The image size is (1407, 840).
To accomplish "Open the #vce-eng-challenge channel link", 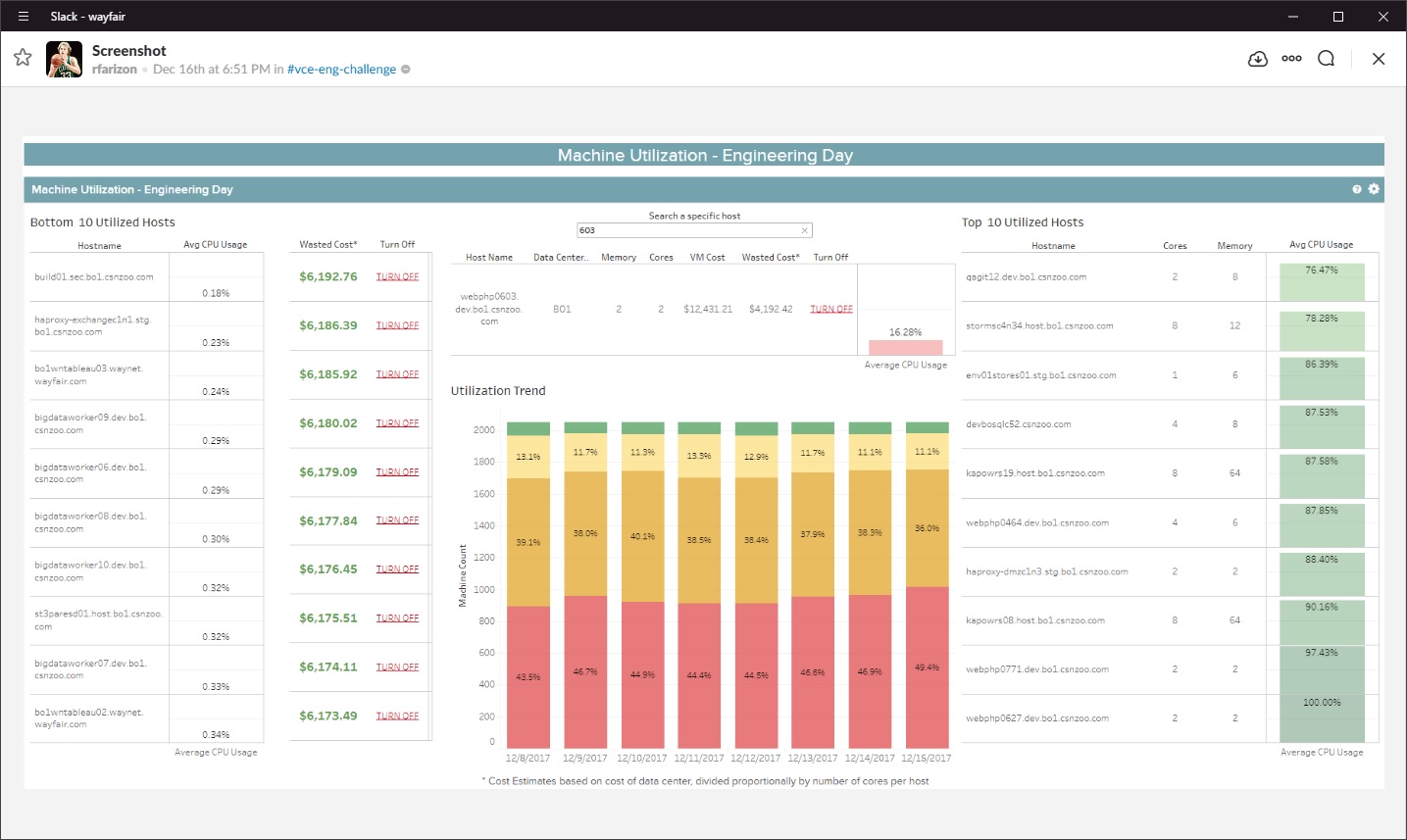I will click(x=341, y=70).
